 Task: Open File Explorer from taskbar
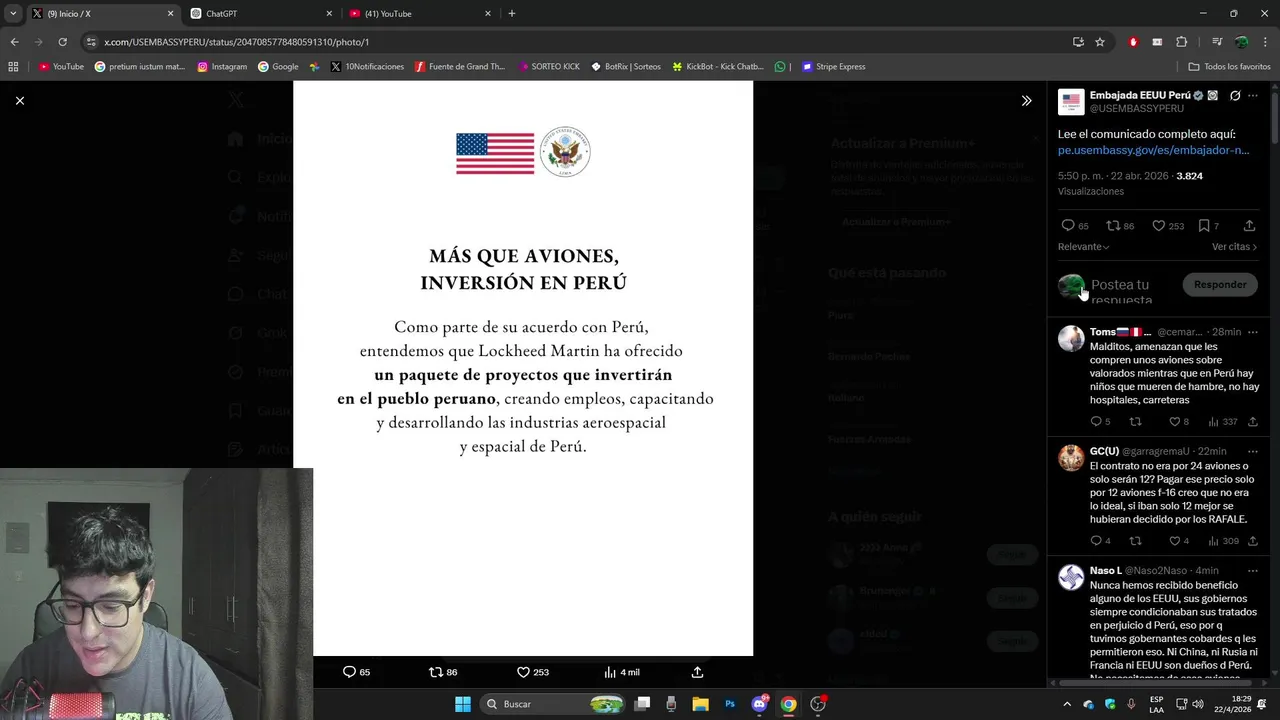point(701,704)
